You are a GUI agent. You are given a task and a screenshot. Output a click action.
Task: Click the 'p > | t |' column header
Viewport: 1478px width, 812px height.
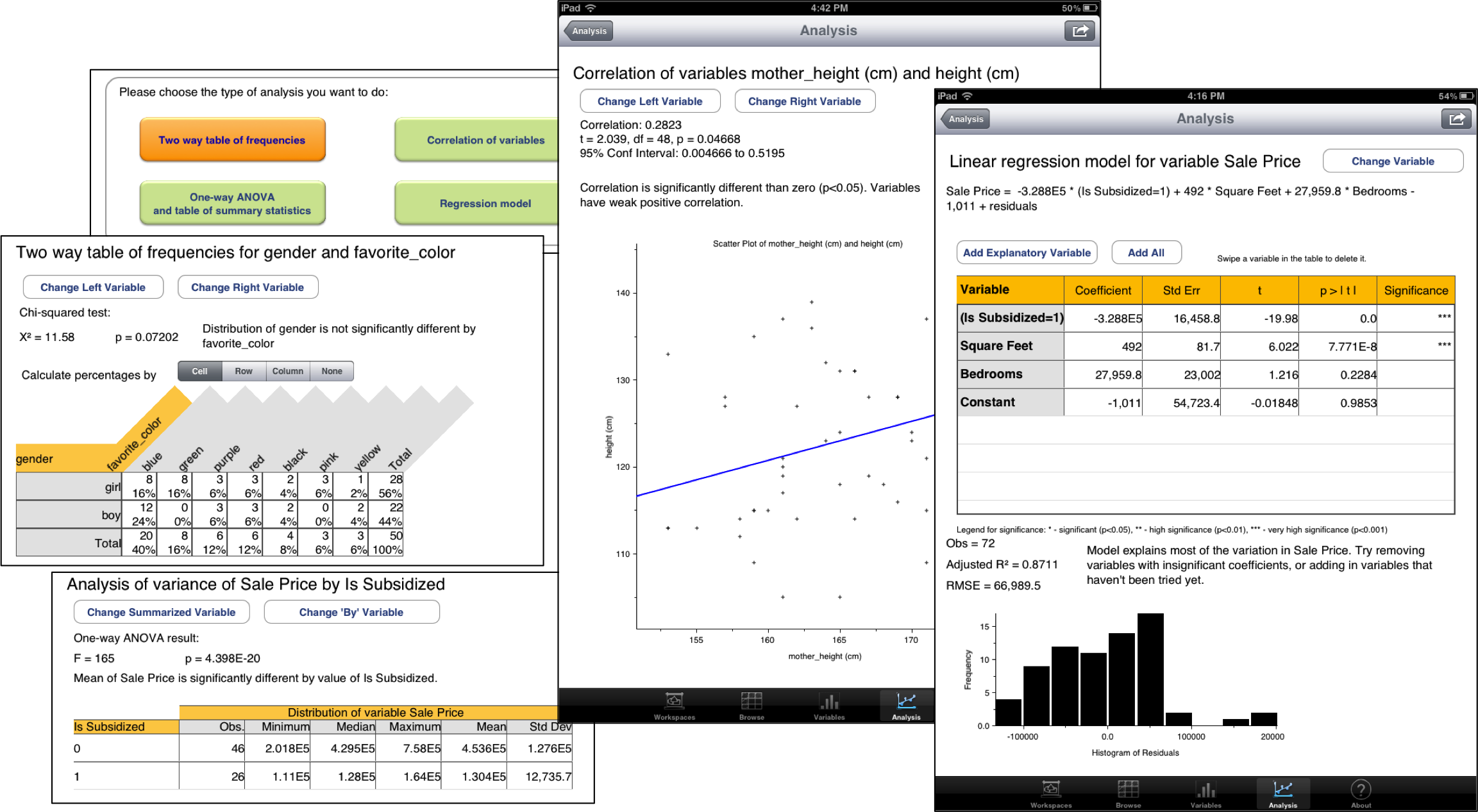[1338, 290]
